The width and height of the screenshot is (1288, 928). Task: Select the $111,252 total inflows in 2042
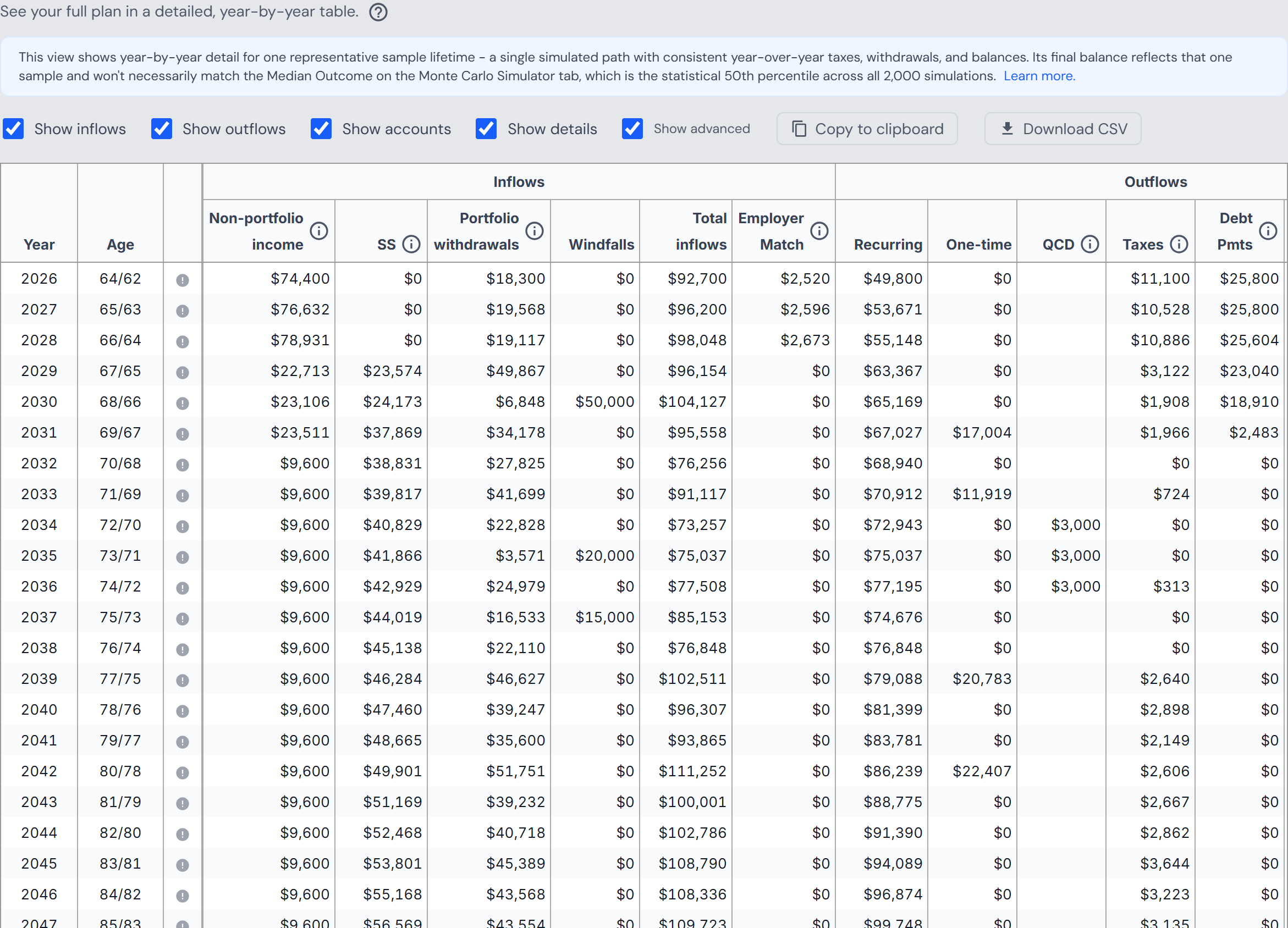[x=692, y=771]
